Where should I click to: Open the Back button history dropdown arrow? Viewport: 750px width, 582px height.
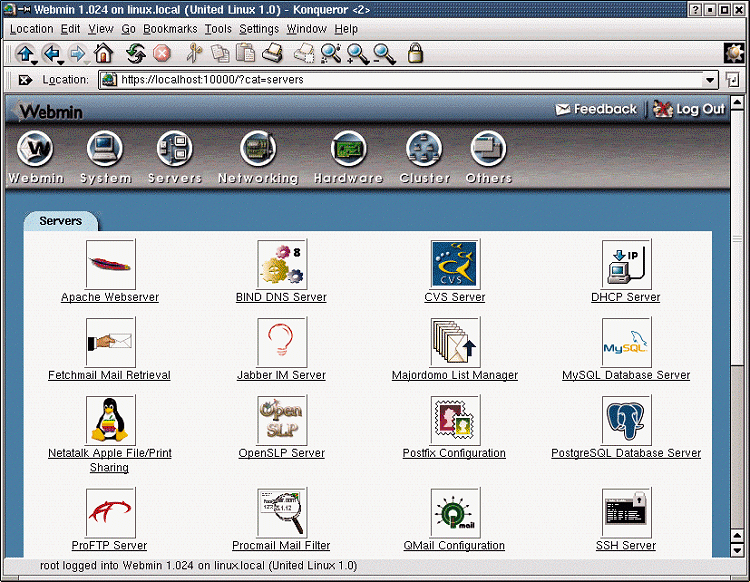coord(61,62)
